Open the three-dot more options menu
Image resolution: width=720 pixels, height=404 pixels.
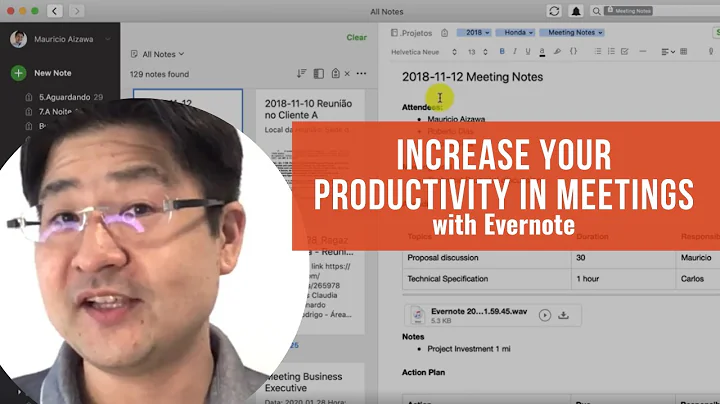(361, 73)
